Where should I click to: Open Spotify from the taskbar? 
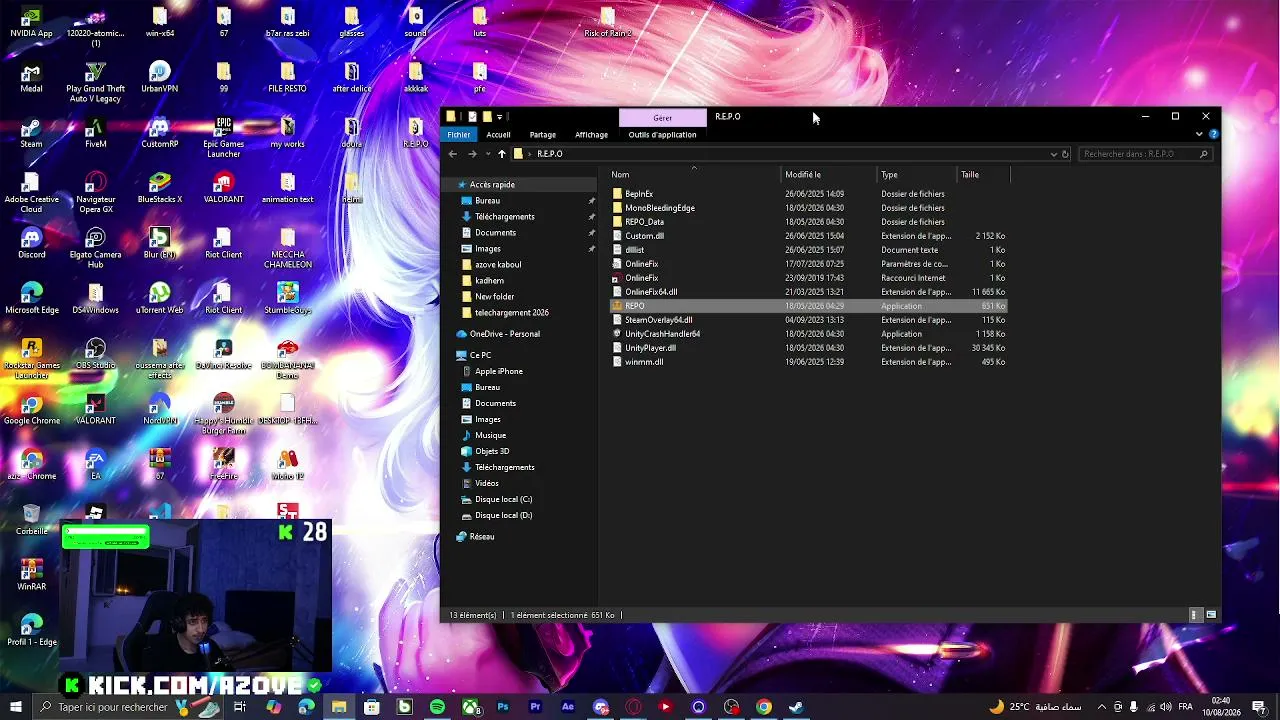(x=437, y=707)
